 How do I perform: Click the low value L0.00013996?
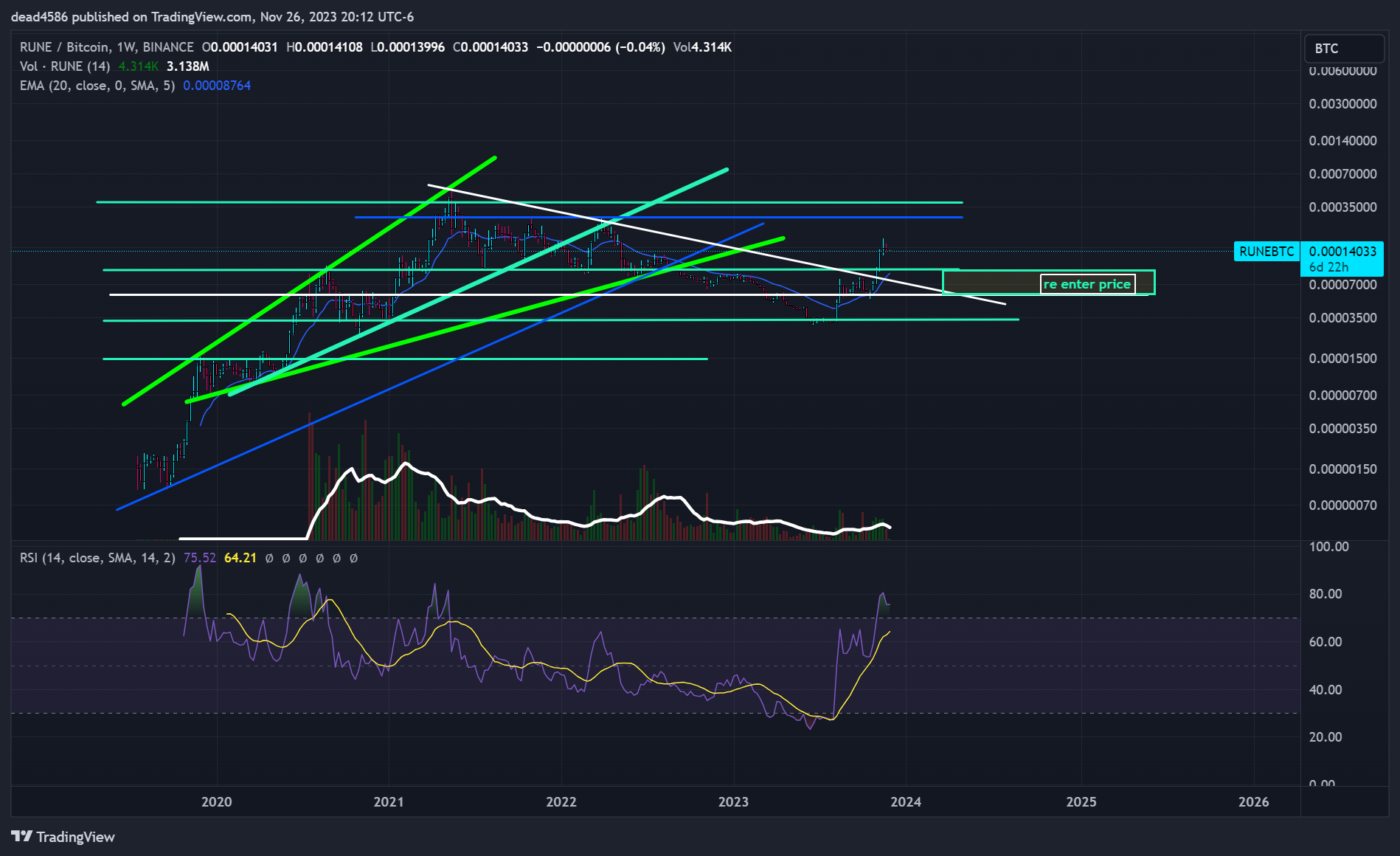(x=407, y=47)
